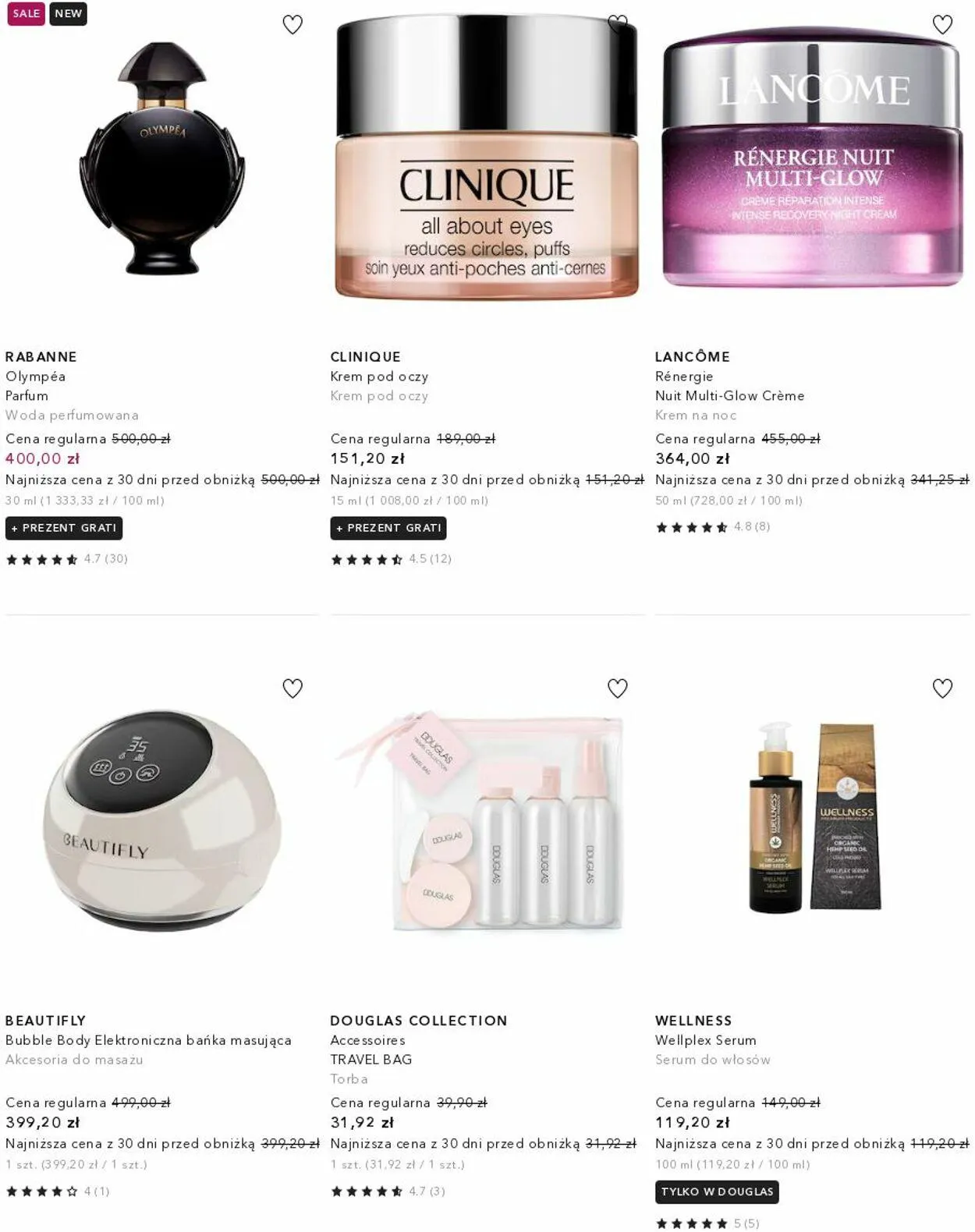Click Prezent Gratis button under Rabanne

point(64,528)
